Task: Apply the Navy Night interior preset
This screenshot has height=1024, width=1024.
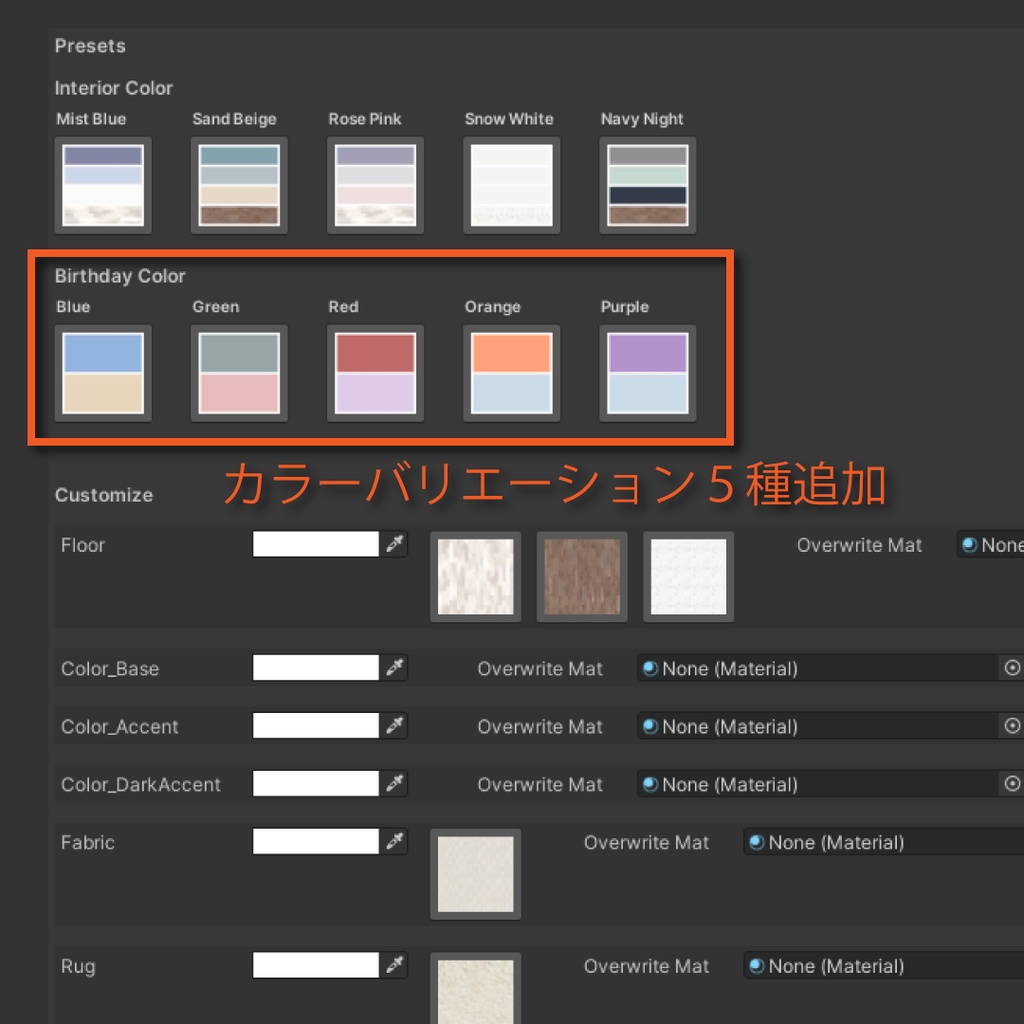Action: coord(647,185)
